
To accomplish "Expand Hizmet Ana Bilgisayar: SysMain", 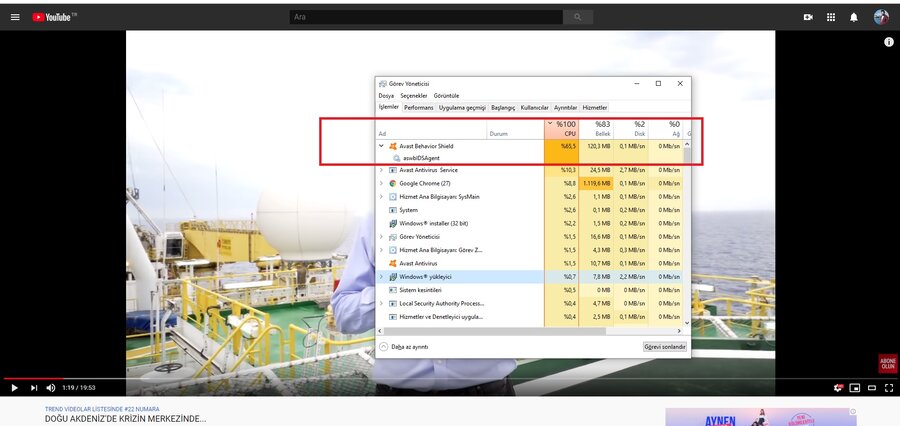I will point(381,196).
